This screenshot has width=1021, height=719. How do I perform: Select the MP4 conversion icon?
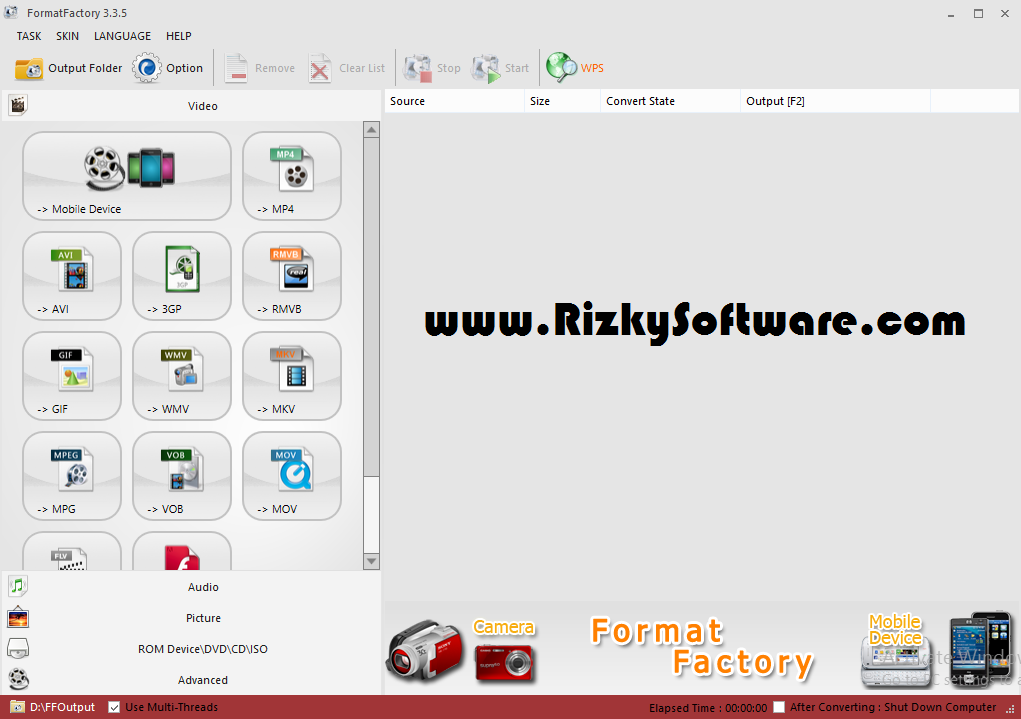[x=292, y=176]
